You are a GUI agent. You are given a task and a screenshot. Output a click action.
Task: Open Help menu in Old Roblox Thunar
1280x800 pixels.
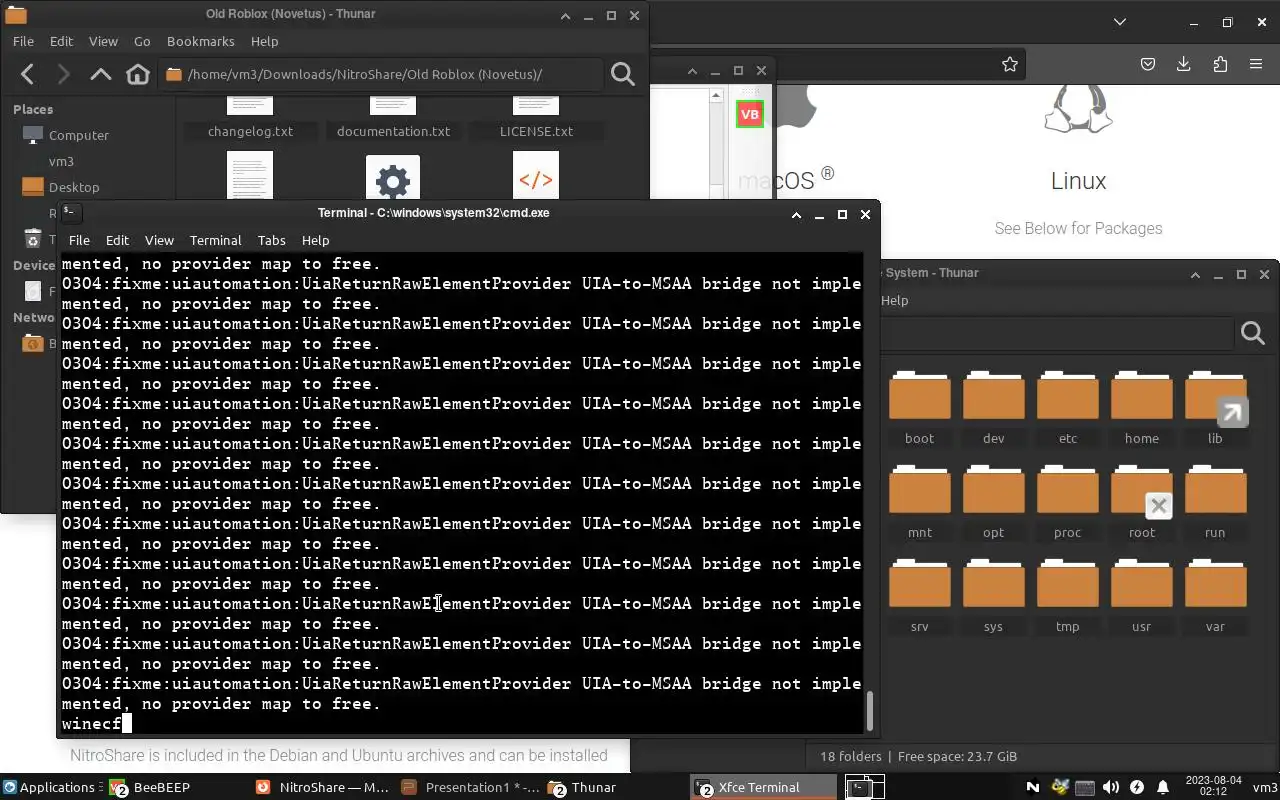click(264, 41)
